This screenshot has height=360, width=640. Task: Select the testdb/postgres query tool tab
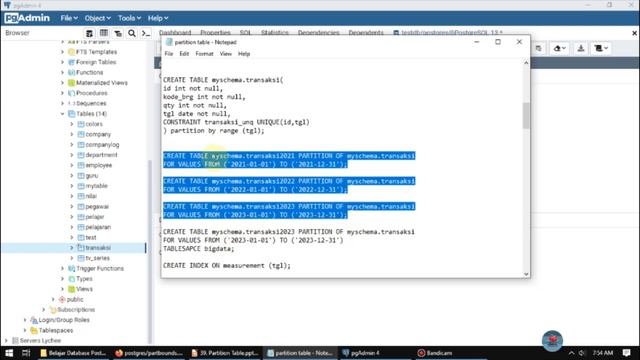(448, 32)
